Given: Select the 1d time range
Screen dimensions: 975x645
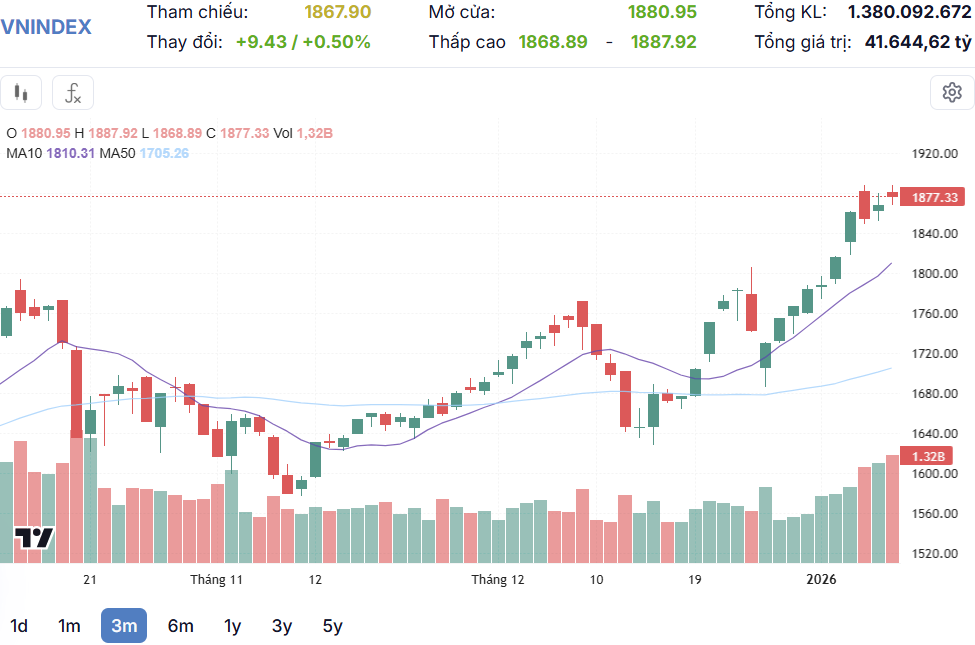Looking at the screenshot, I should 18,626.
